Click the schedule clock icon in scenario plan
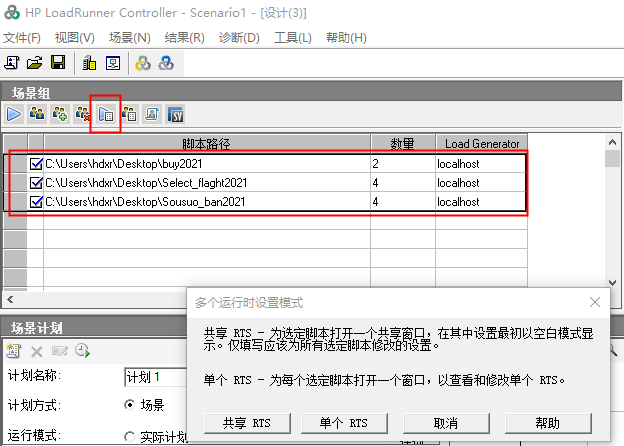Screen dimensions: 624x446 pos(82,351)
